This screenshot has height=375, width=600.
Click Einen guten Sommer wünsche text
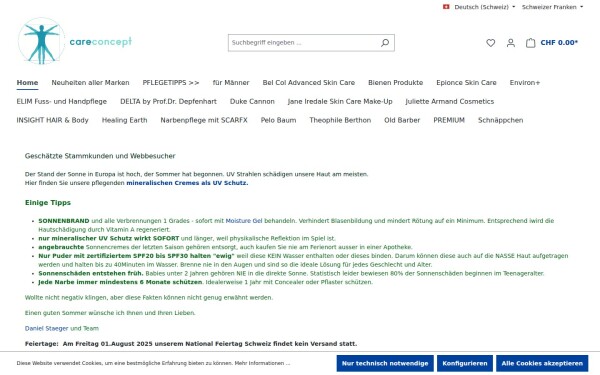coord(110,313)
